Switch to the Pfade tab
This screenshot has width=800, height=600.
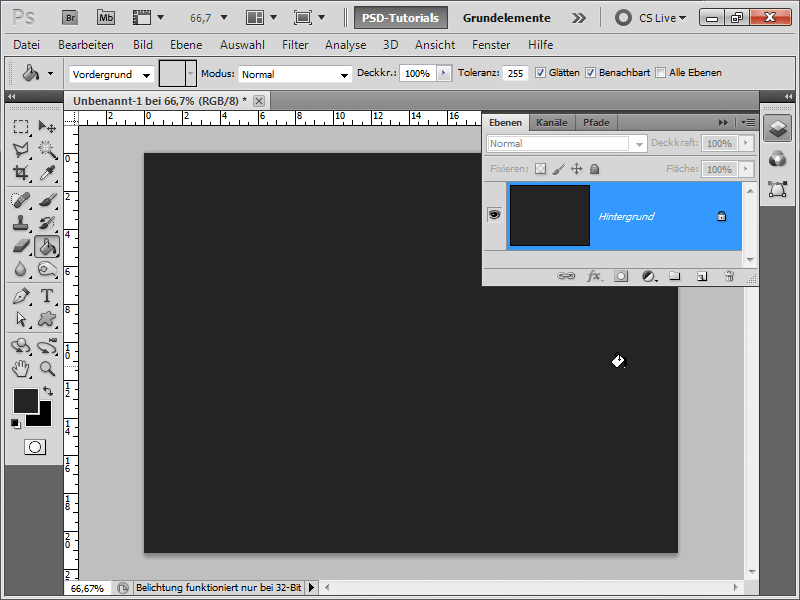pos(596,122)
